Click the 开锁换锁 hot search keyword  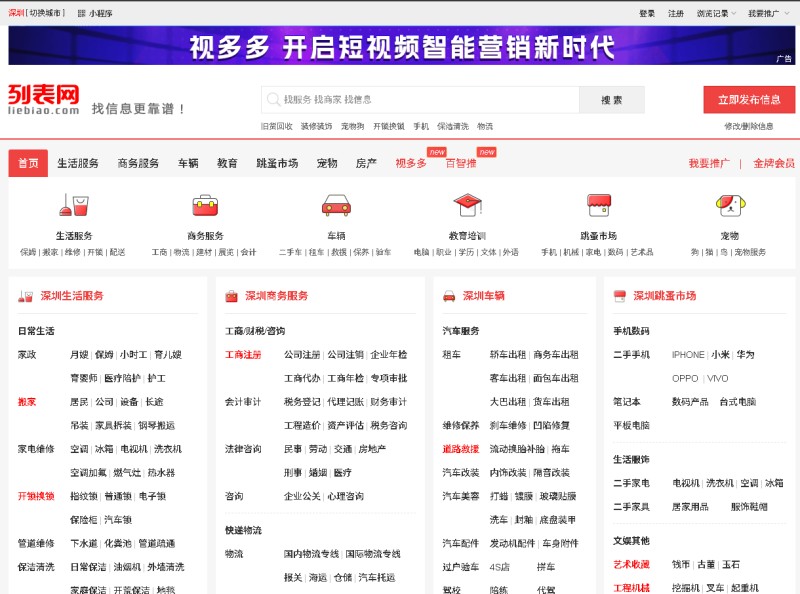point(389,126)
